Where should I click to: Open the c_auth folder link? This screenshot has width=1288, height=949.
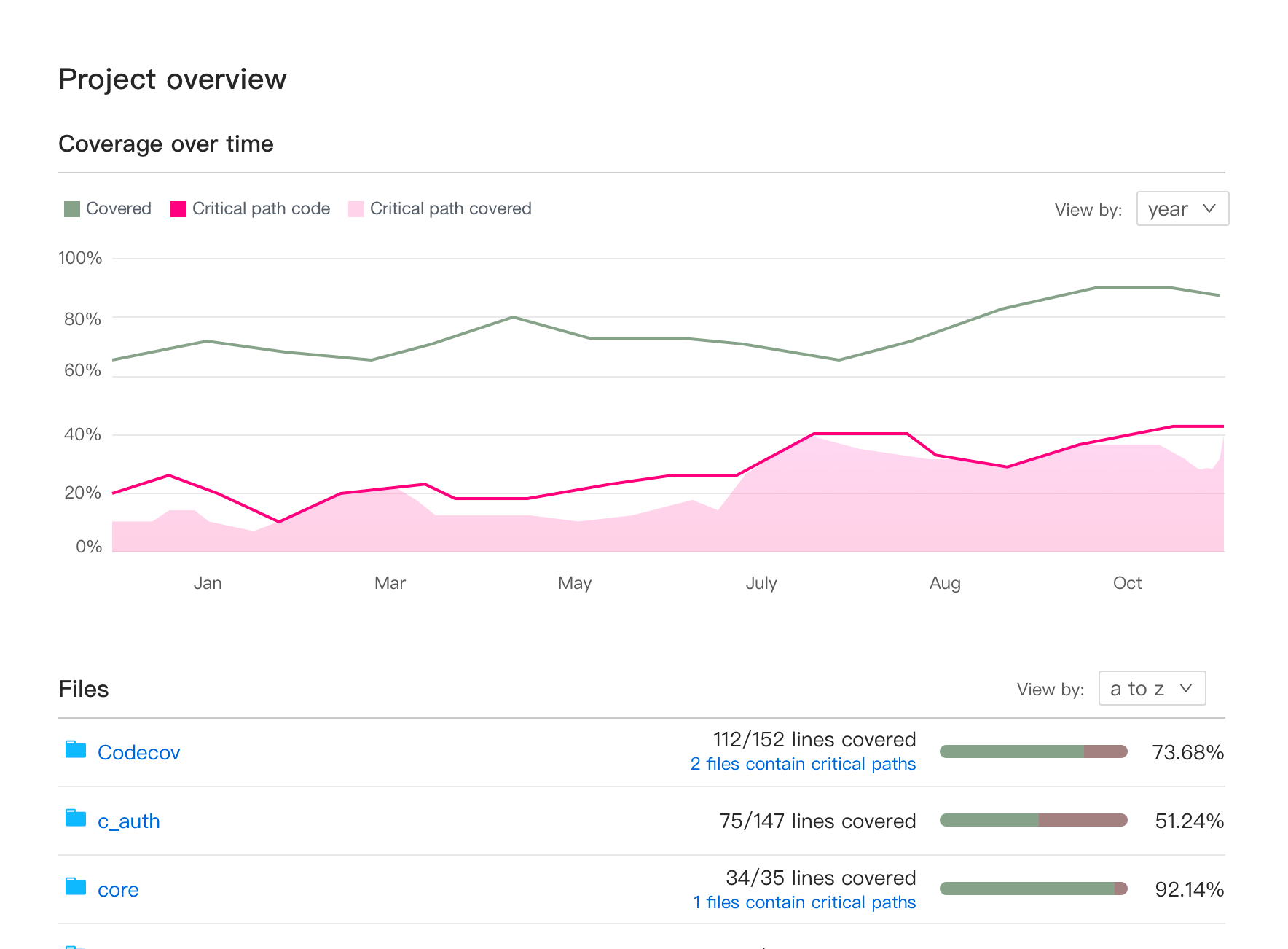pyautogui.click(x=128, y=821)
